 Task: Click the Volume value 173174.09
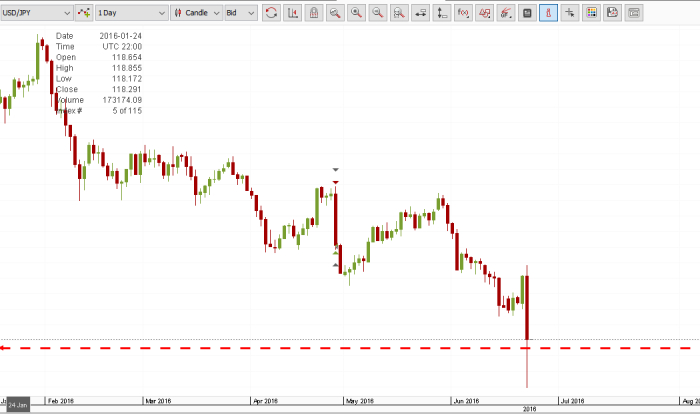point(122,100)
